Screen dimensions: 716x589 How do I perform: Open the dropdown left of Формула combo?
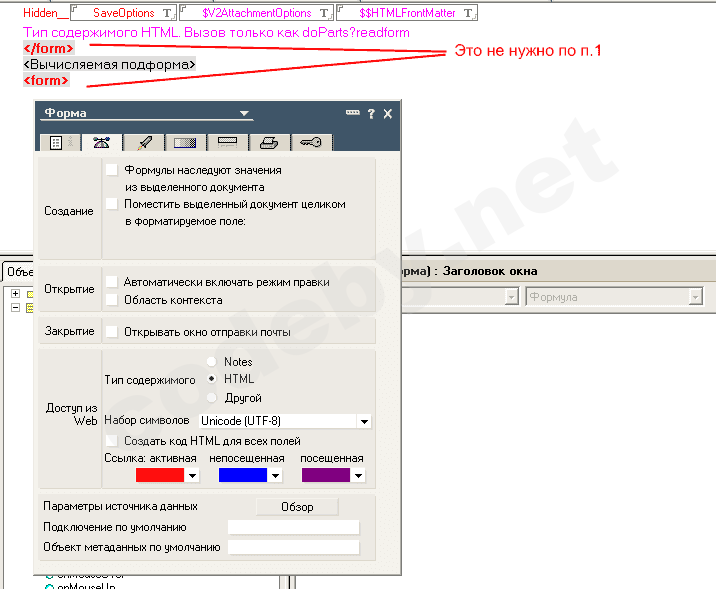point(511,297)
